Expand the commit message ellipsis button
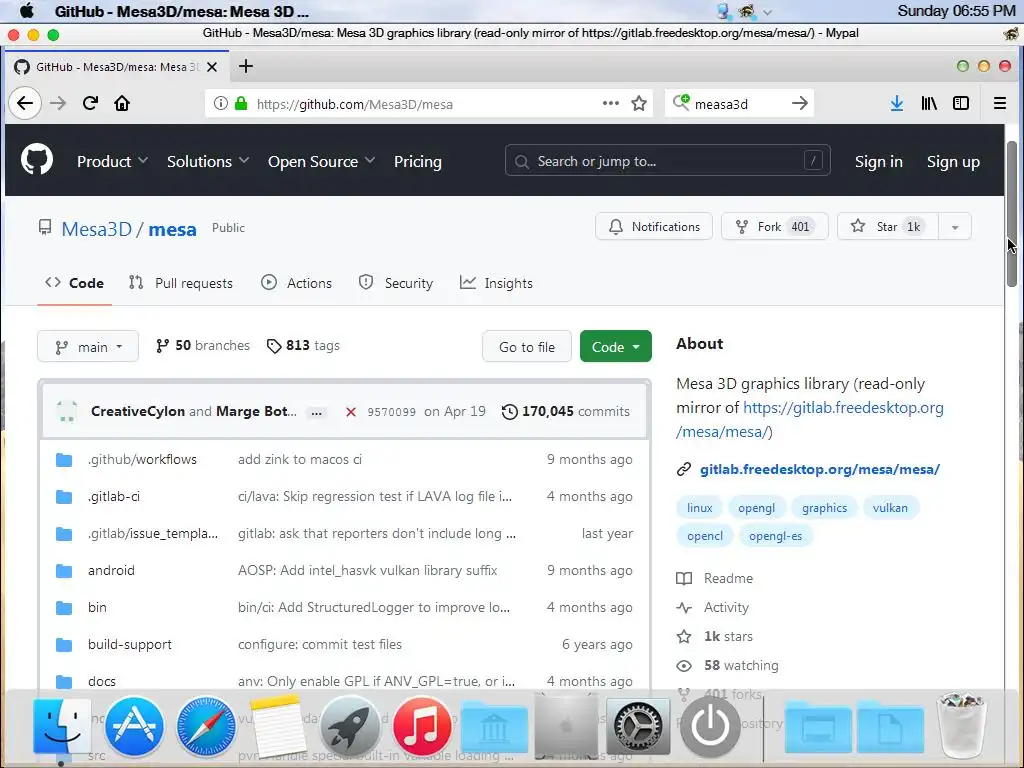The height and width of the screenshot is (768, 1024). coord(317,412)
